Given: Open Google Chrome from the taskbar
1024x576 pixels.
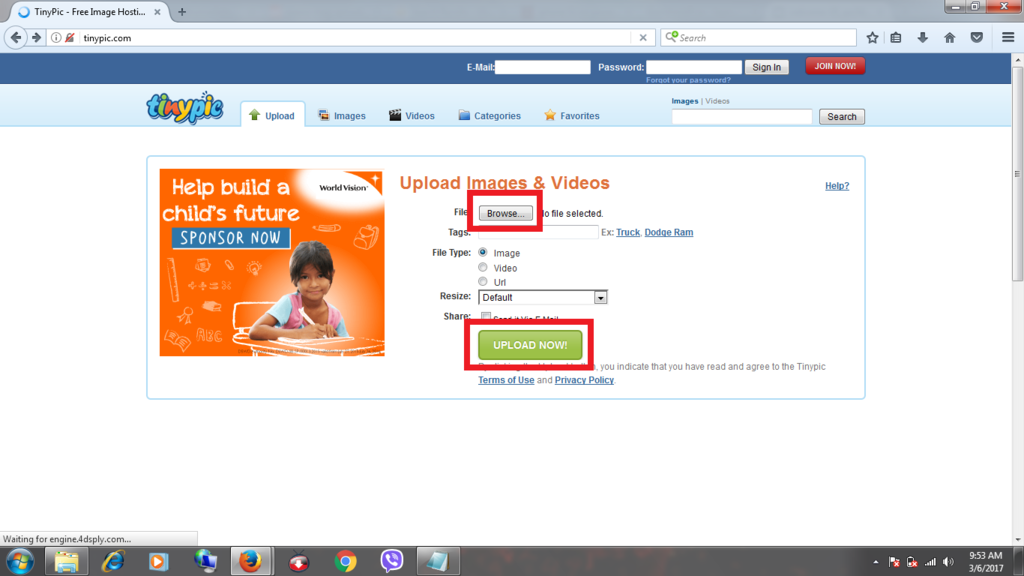Looking at the screenshot, I should click(346, 561).
